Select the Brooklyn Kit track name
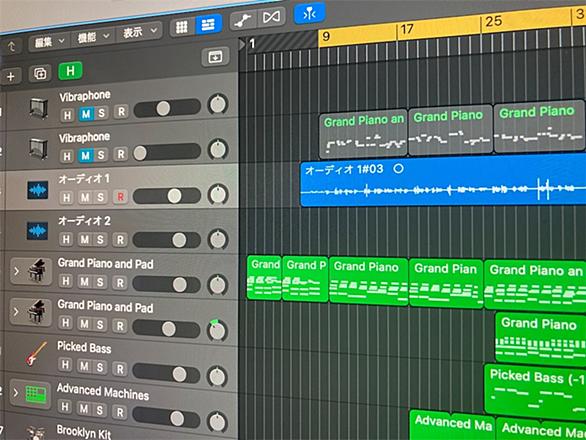 (x=84, y=432)
